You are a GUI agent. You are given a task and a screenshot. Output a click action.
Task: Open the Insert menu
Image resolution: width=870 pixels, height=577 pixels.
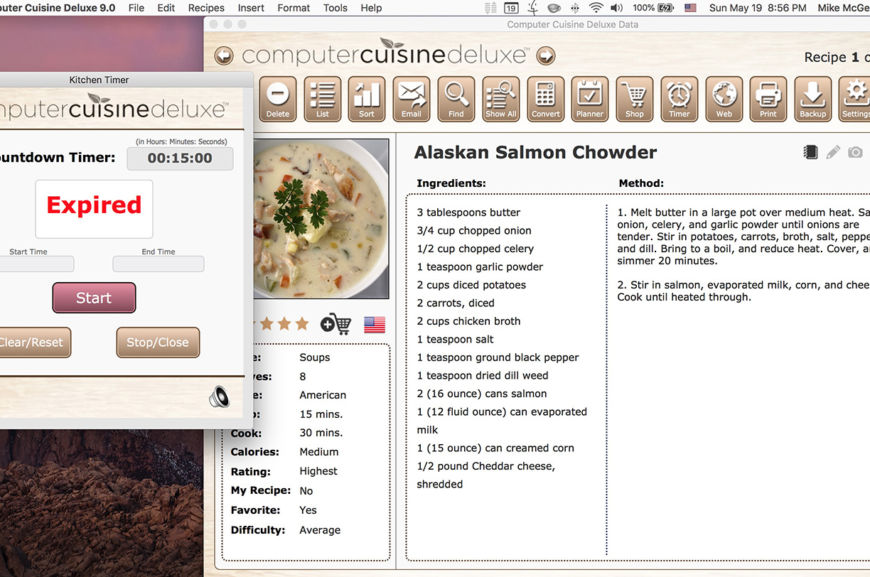pyautogui.click(x=251, y=8)
